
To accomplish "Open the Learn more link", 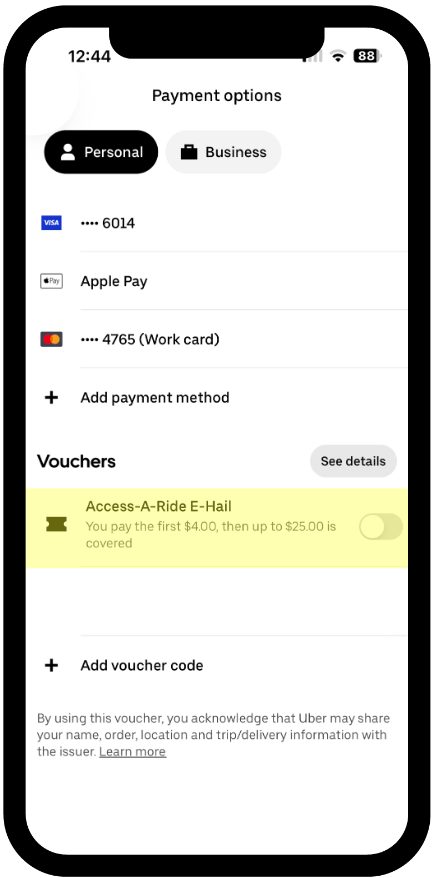I will [x=133, y=751].
